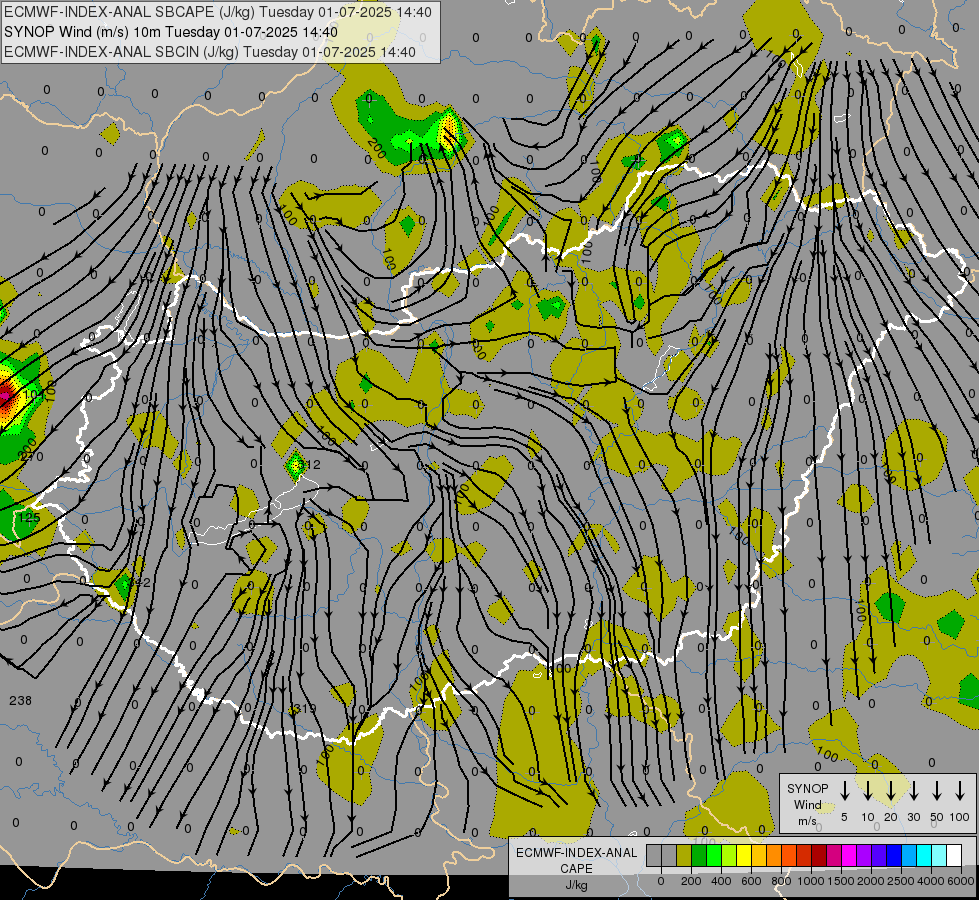This screenshot has width=979, height=900.
Task: Click the 400 tick label under color bar
Action: coord(721,881)
